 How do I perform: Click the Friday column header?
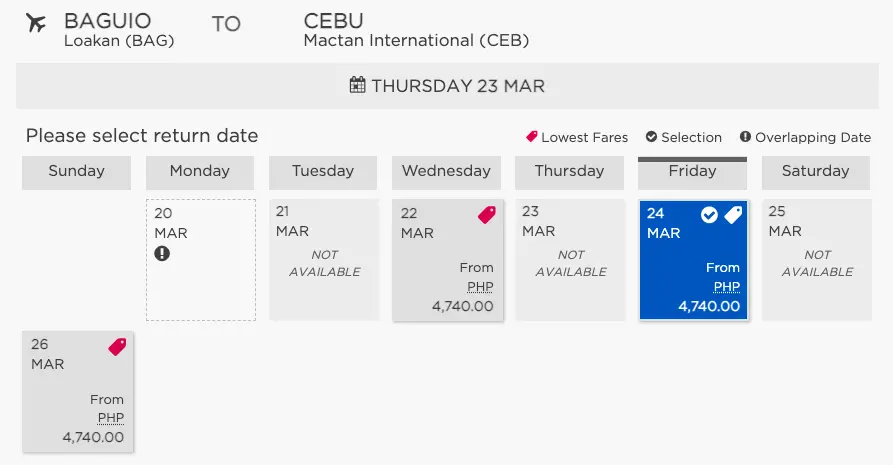point(693,173)
